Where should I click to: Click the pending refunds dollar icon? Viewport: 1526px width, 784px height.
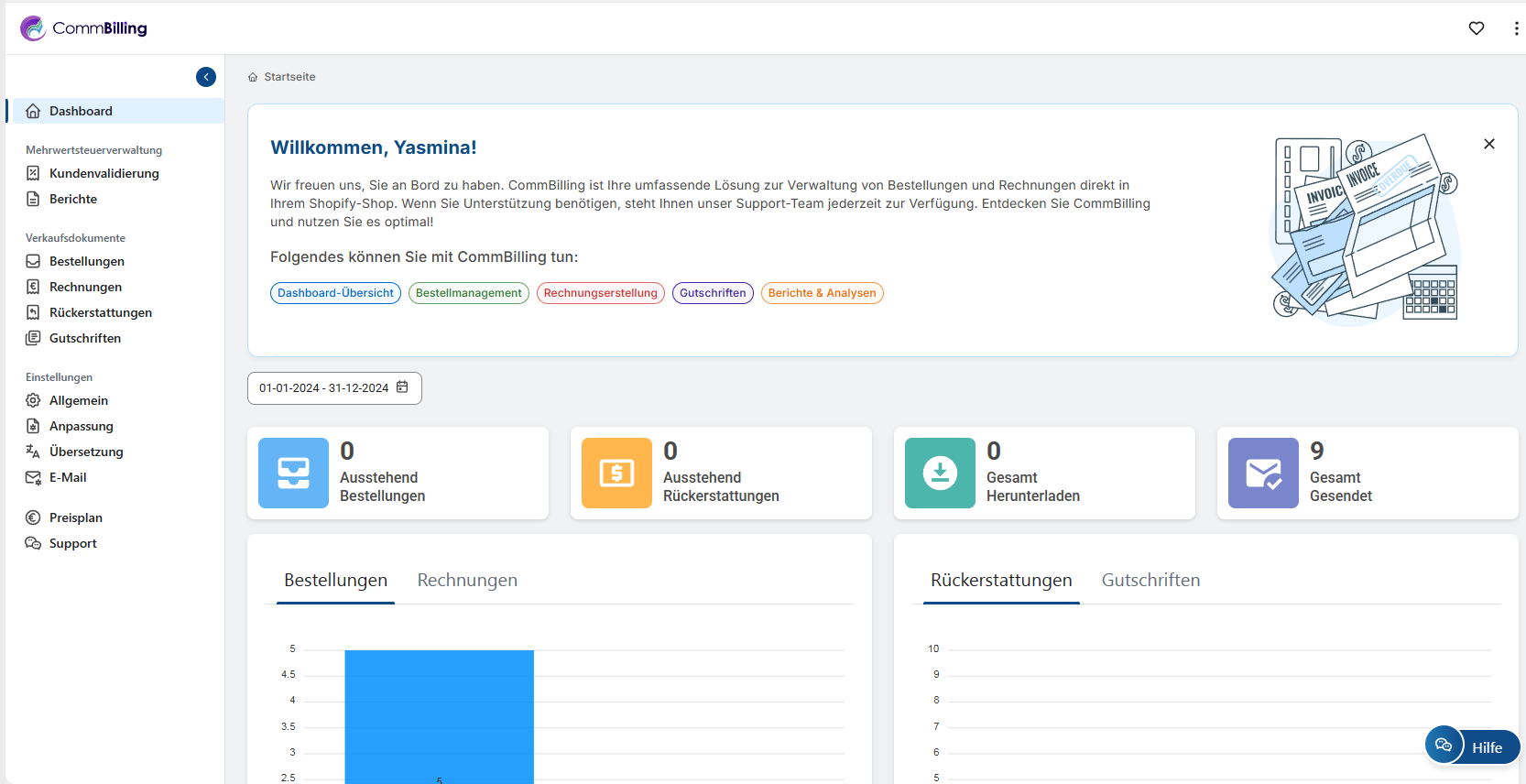point(616,474)
